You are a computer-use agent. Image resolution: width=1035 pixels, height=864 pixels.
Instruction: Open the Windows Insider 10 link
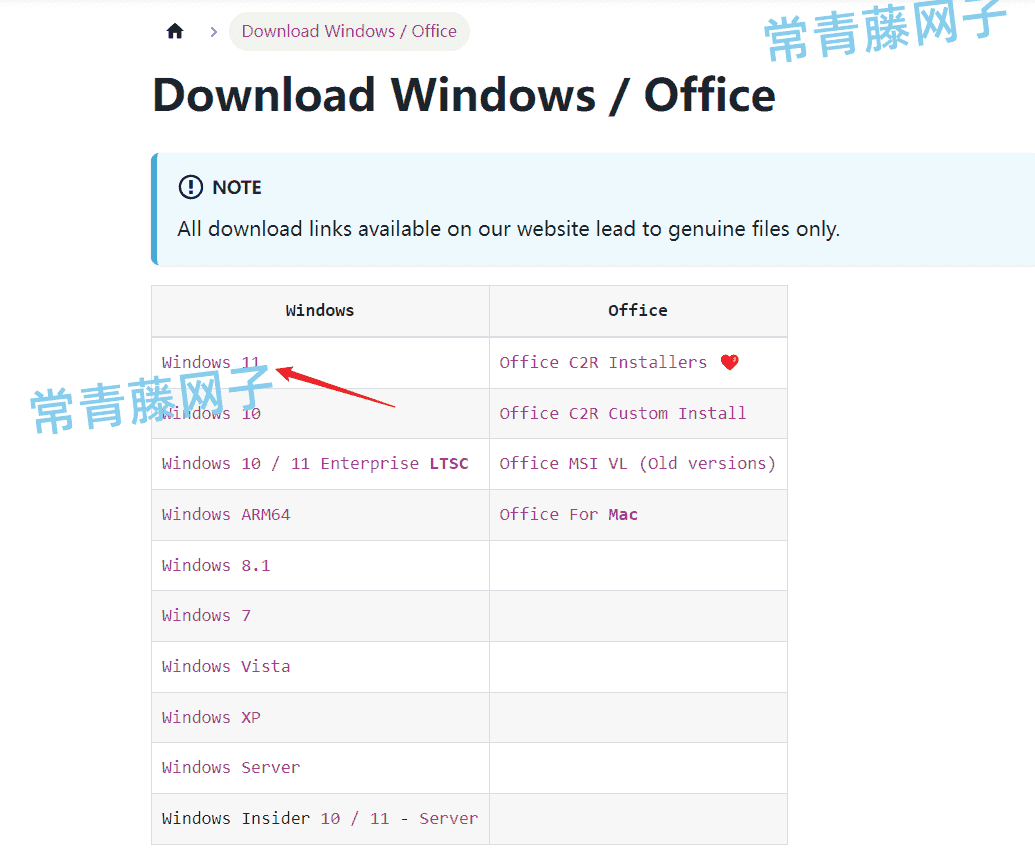(x=330, y=818)
